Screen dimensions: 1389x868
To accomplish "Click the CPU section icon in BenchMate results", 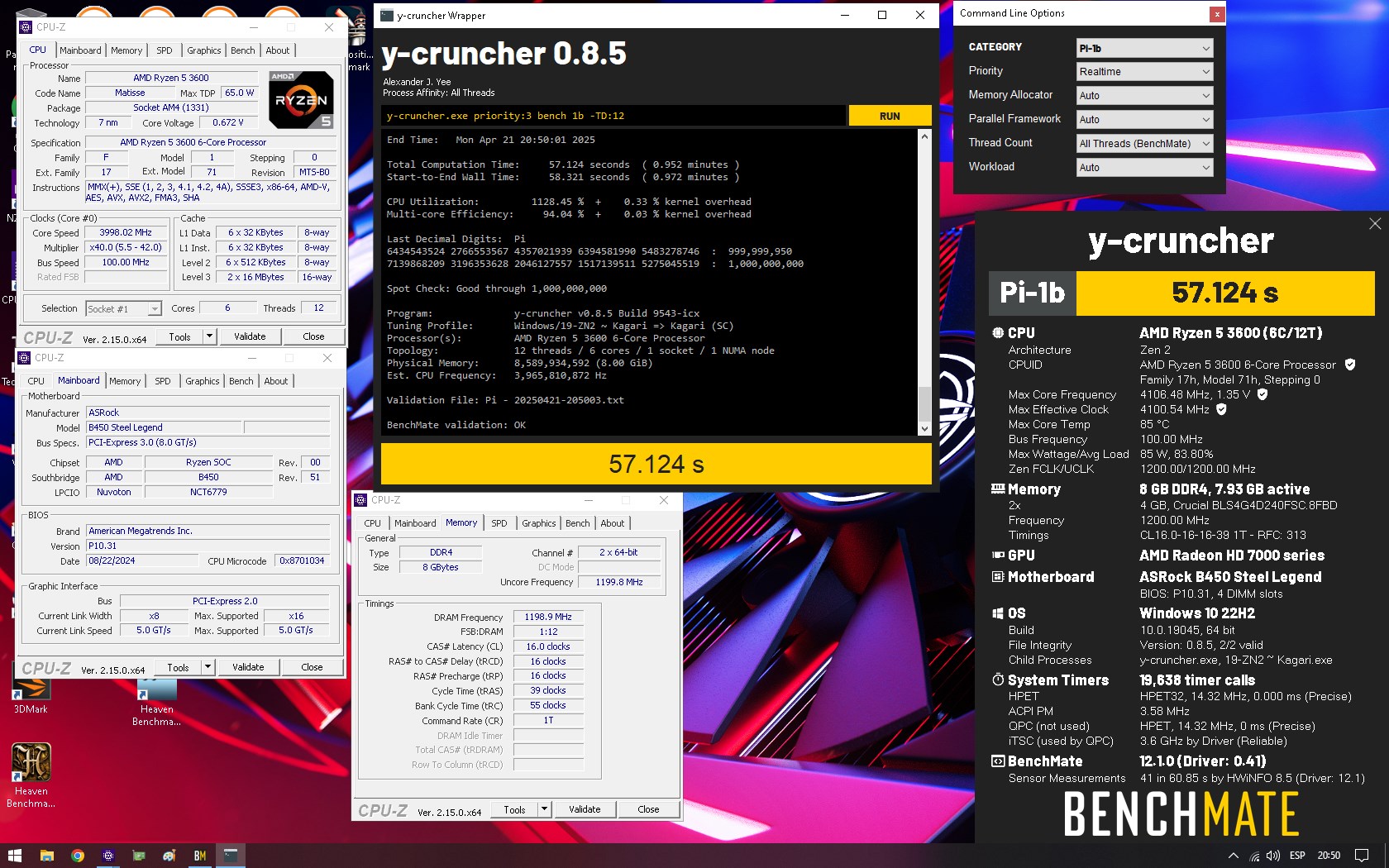I will 998,333.
